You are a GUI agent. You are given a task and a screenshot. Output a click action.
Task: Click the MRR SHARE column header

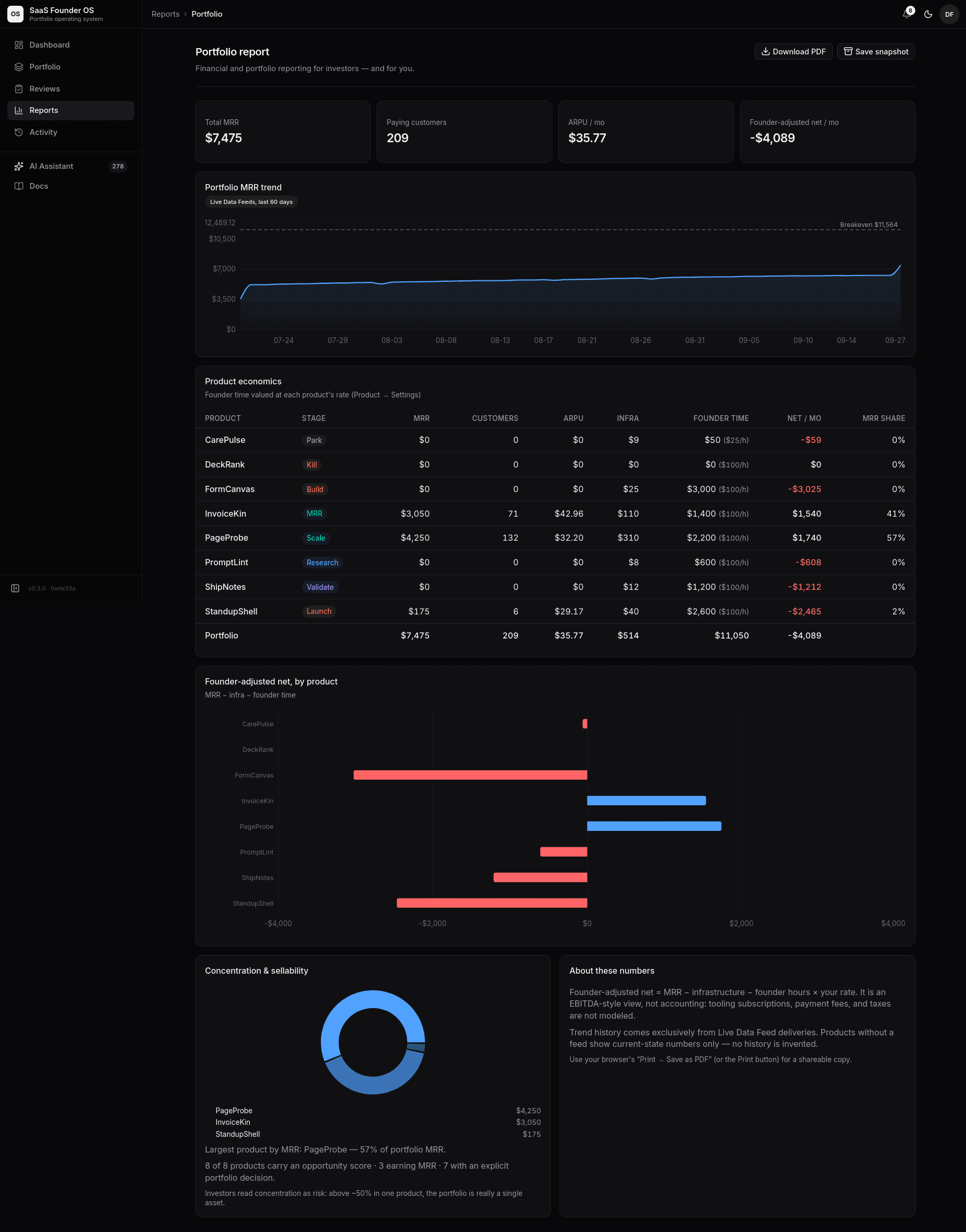tap(883, 418)
